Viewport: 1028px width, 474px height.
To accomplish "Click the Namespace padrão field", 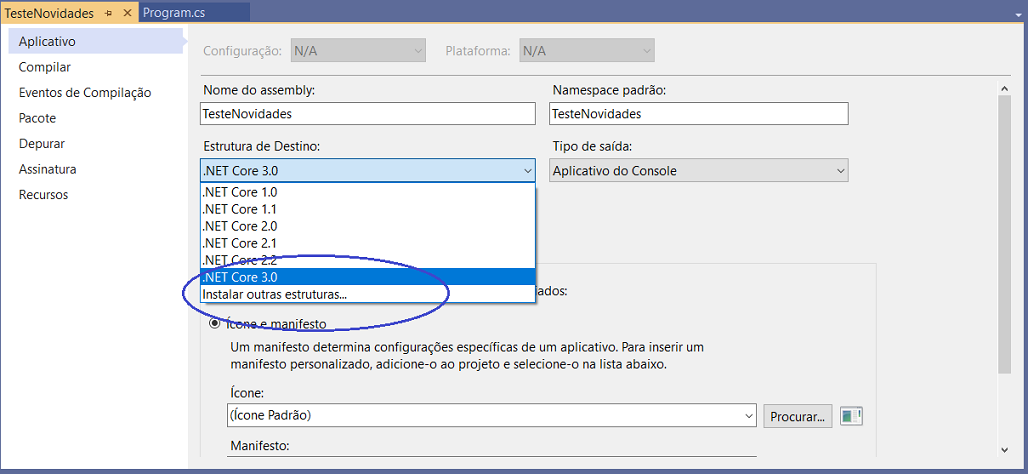I will [699, 113].
